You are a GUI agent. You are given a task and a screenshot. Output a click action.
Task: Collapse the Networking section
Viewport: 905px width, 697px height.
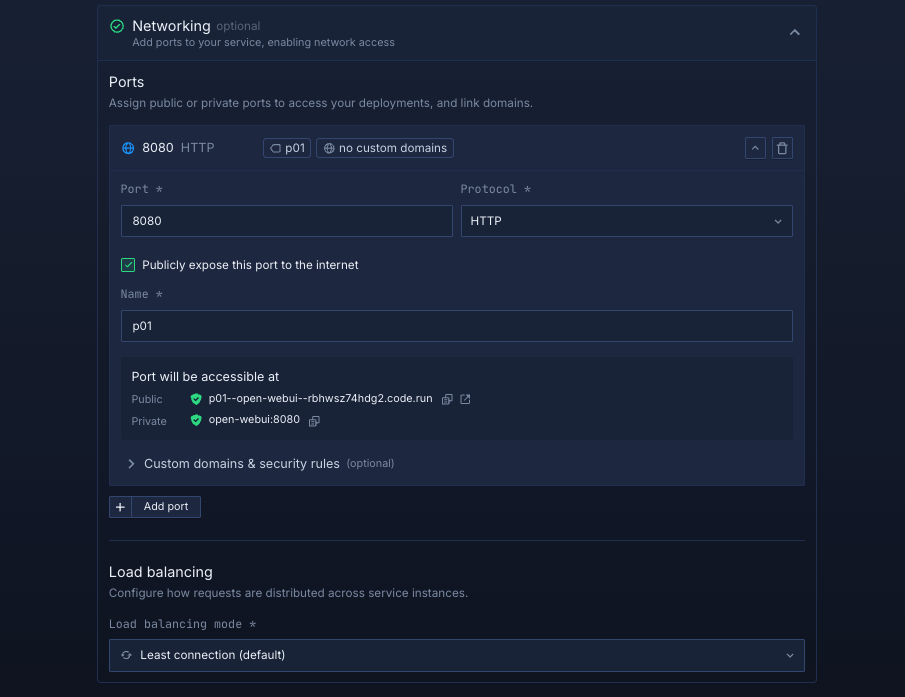794,33
